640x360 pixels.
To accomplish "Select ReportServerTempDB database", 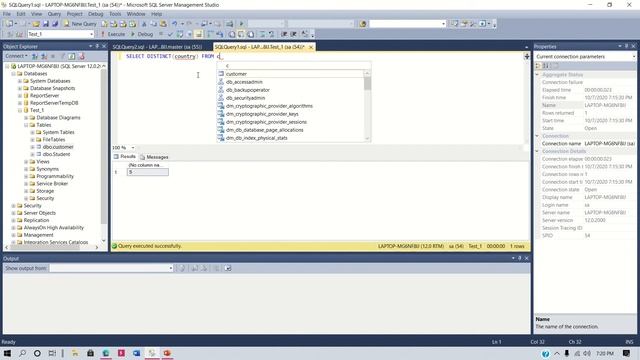I will coord(54,103).
